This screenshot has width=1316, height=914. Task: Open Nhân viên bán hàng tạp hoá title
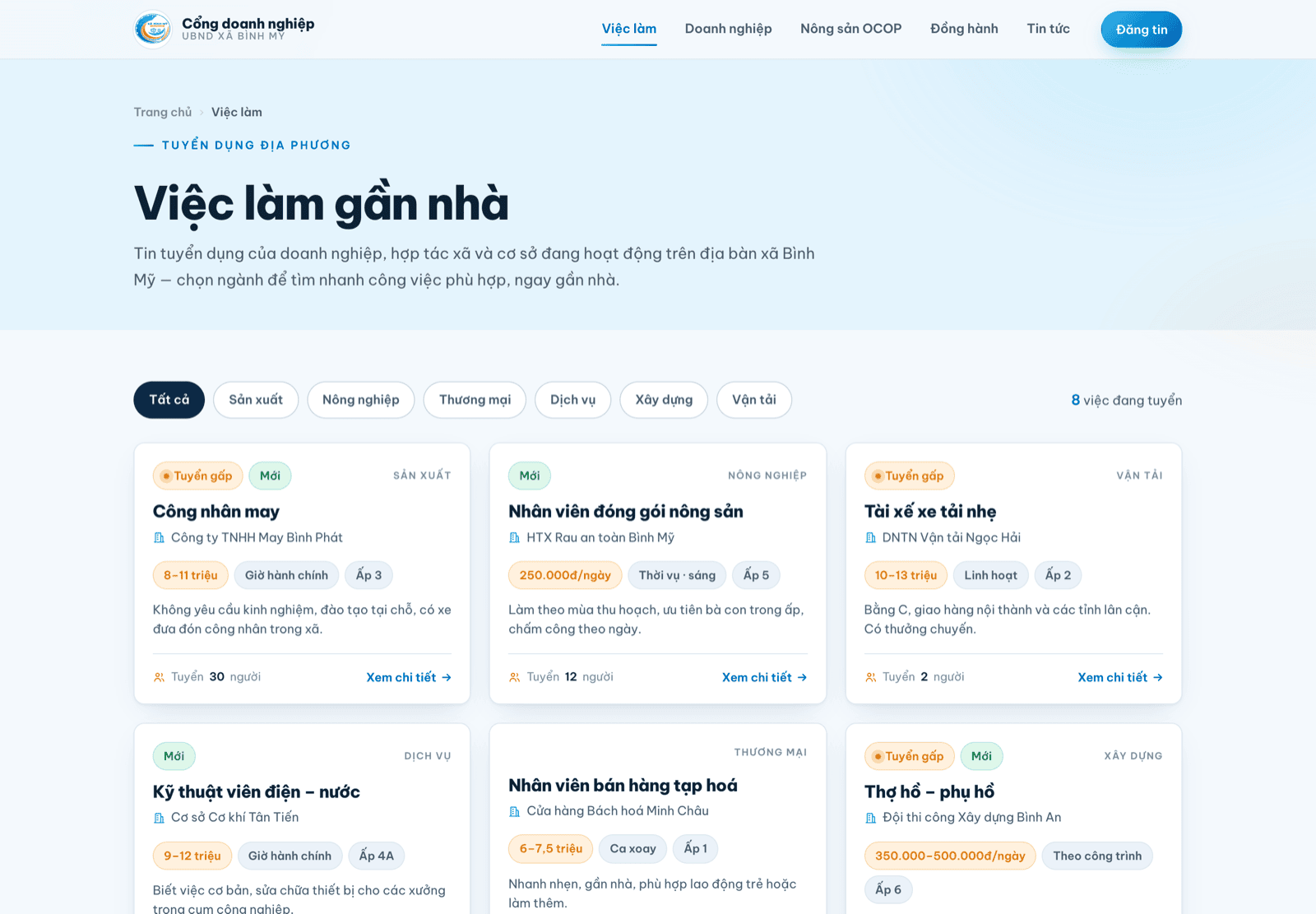[623, 786]
